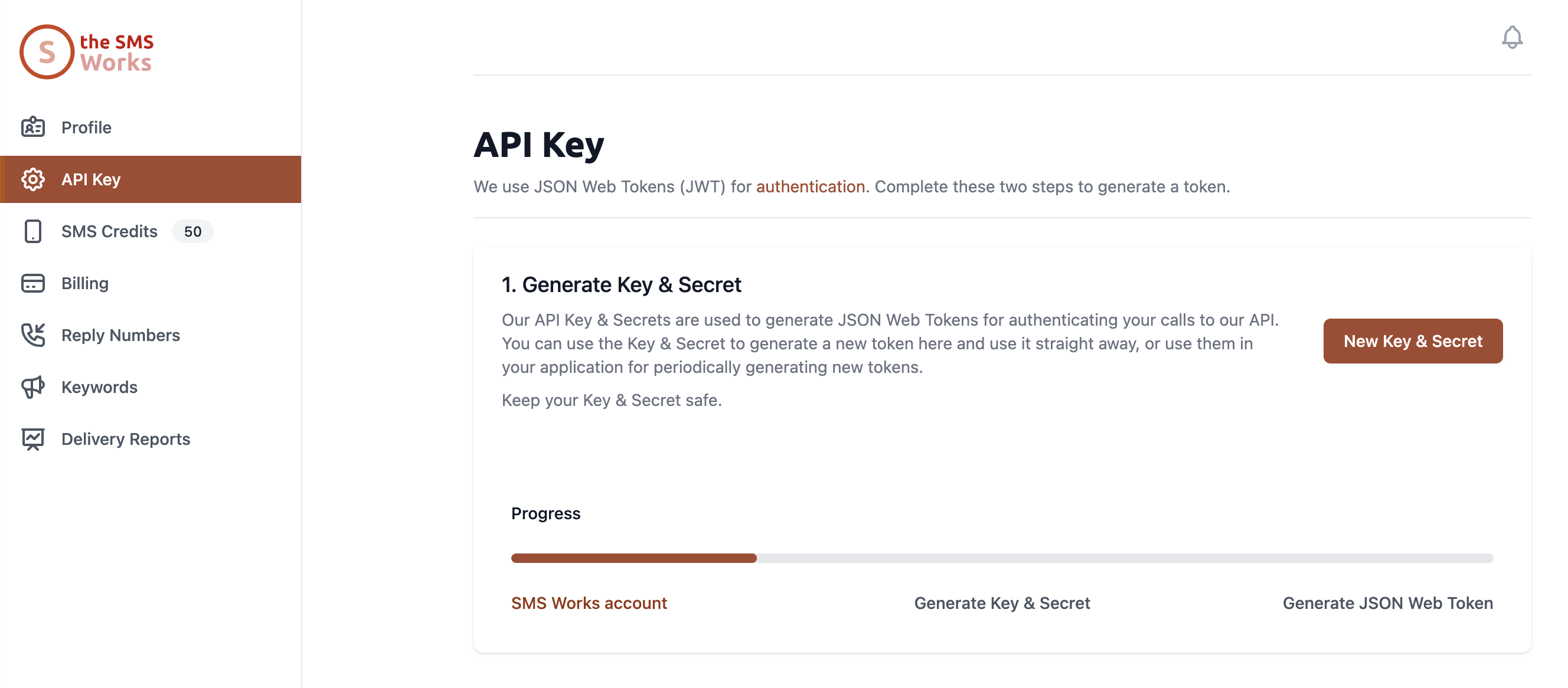Select the SMS Works account menu item
Image resolution: width=1568 pixels, height=688 pixels.
[589, 602]
